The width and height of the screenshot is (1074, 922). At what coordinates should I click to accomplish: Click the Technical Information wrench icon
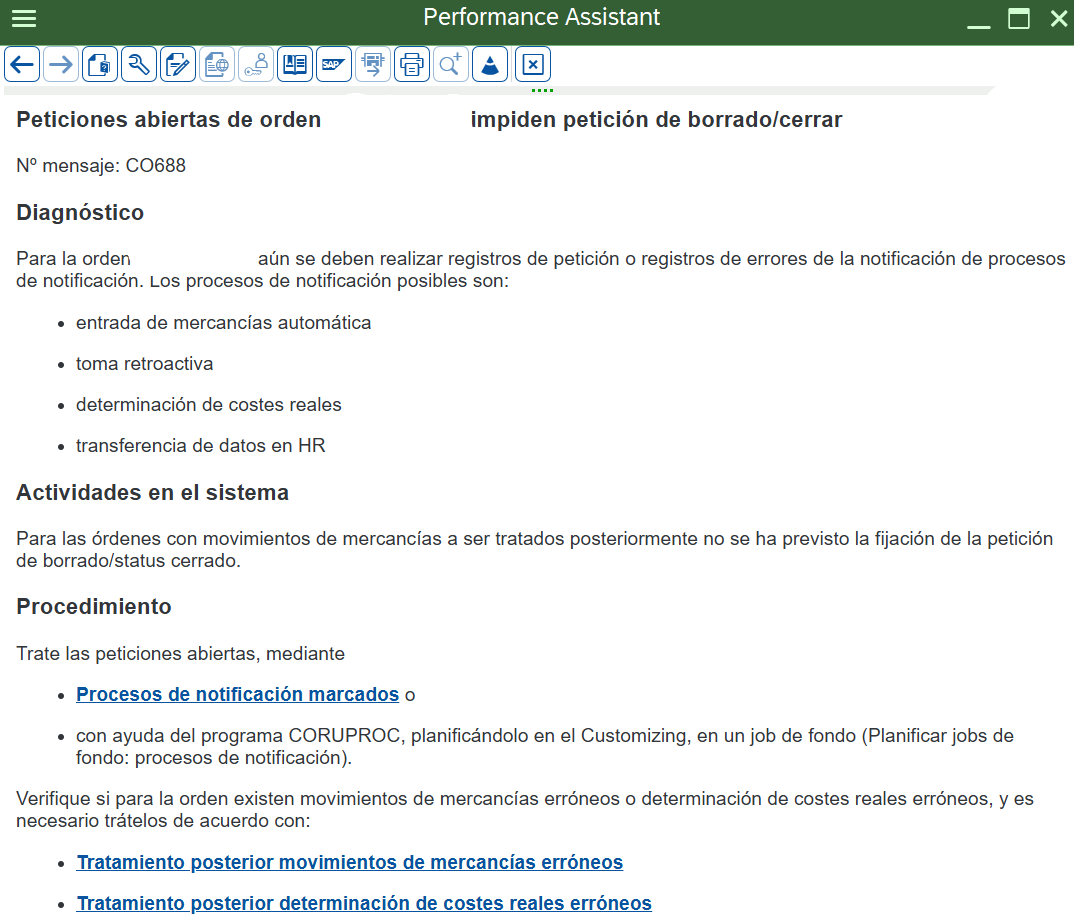click(139, 65)
